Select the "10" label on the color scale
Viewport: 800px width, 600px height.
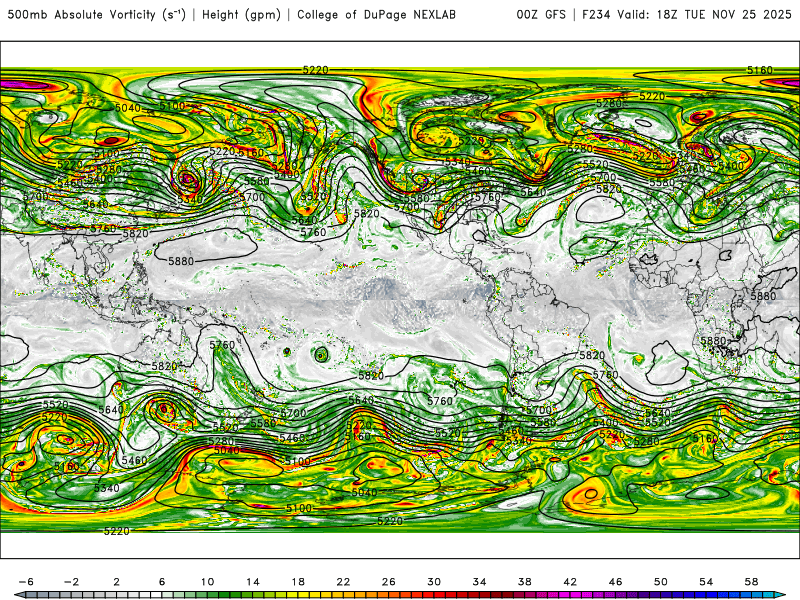click(x=207, y=582)
